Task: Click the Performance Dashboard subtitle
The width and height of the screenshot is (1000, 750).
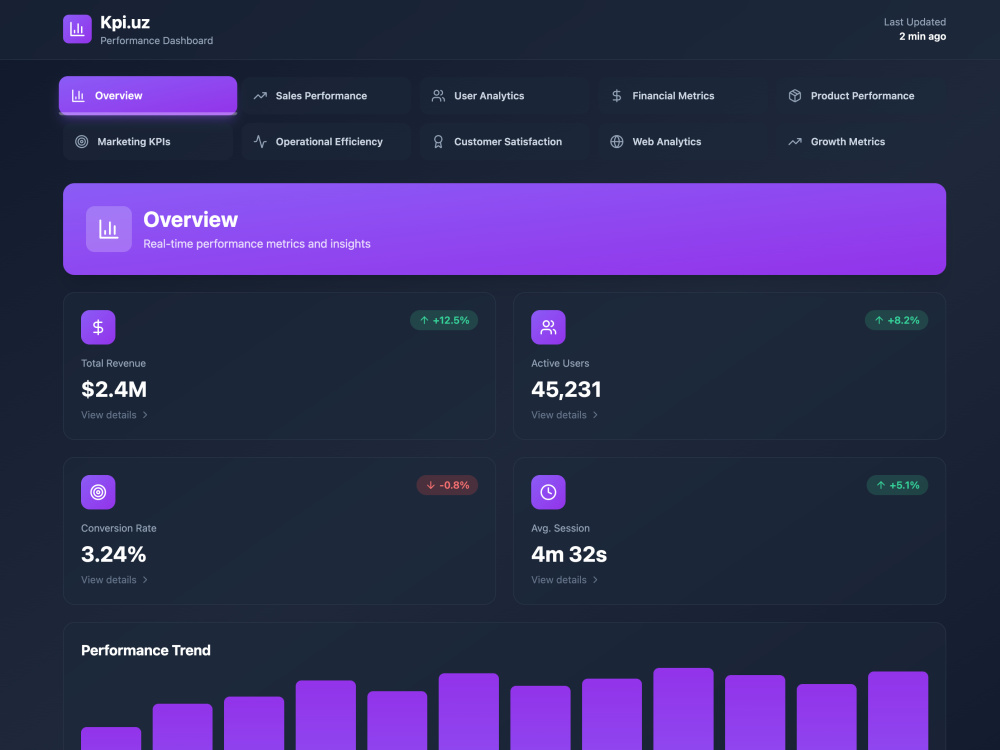Action: pos(157,41)
